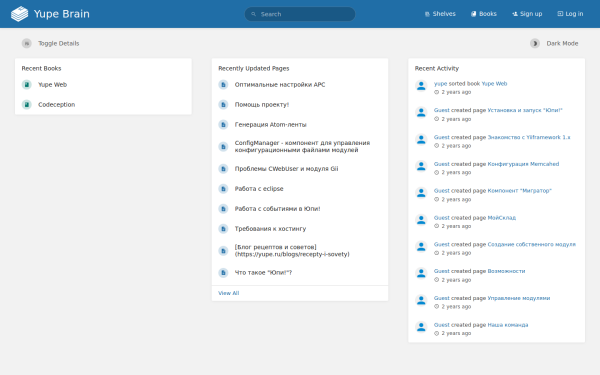
Task: Open page Проблемы CWebUser и модуля Gii
Action: 287,169
